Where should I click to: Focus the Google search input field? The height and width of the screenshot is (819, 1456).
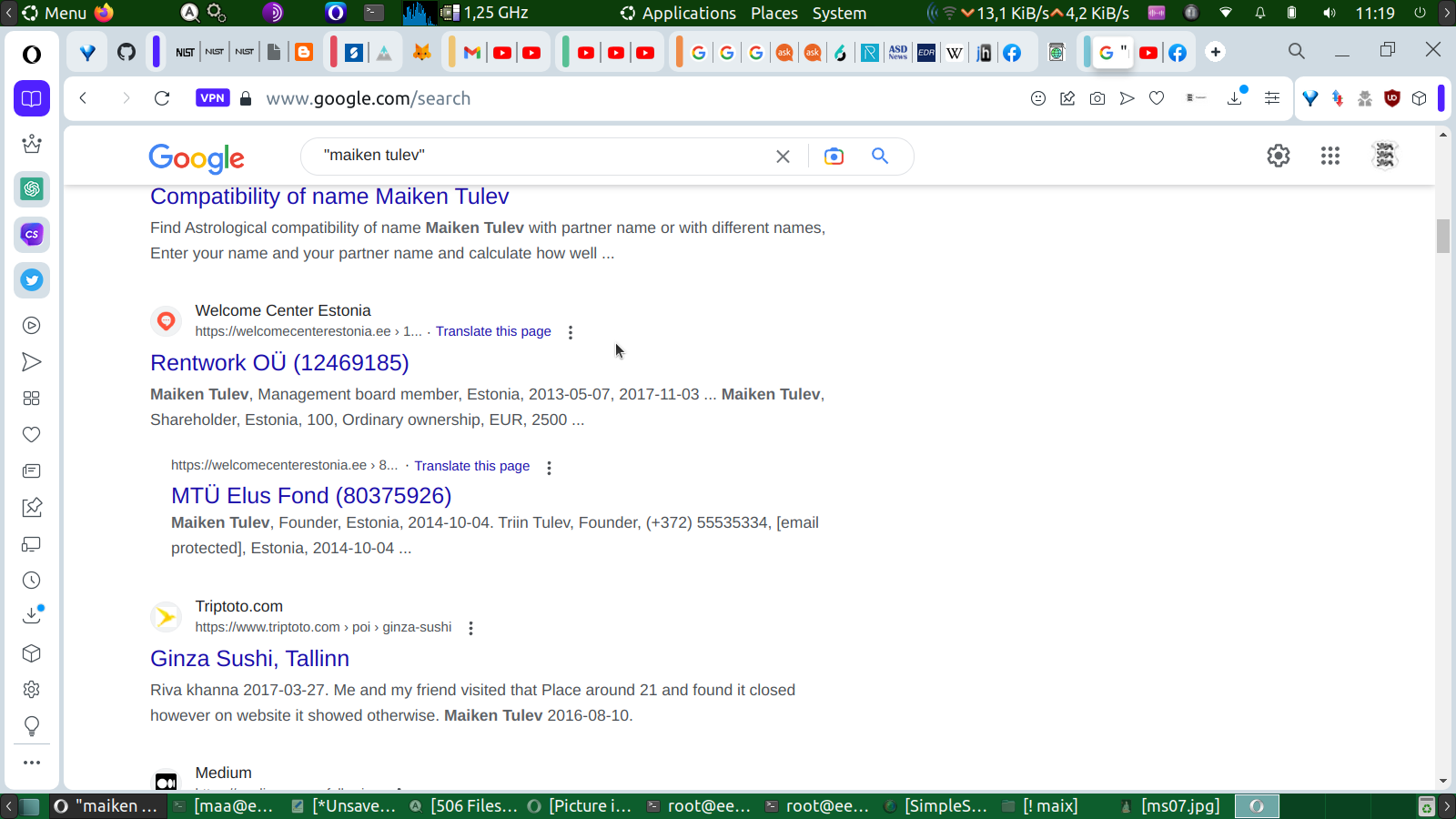click(541, 156)
